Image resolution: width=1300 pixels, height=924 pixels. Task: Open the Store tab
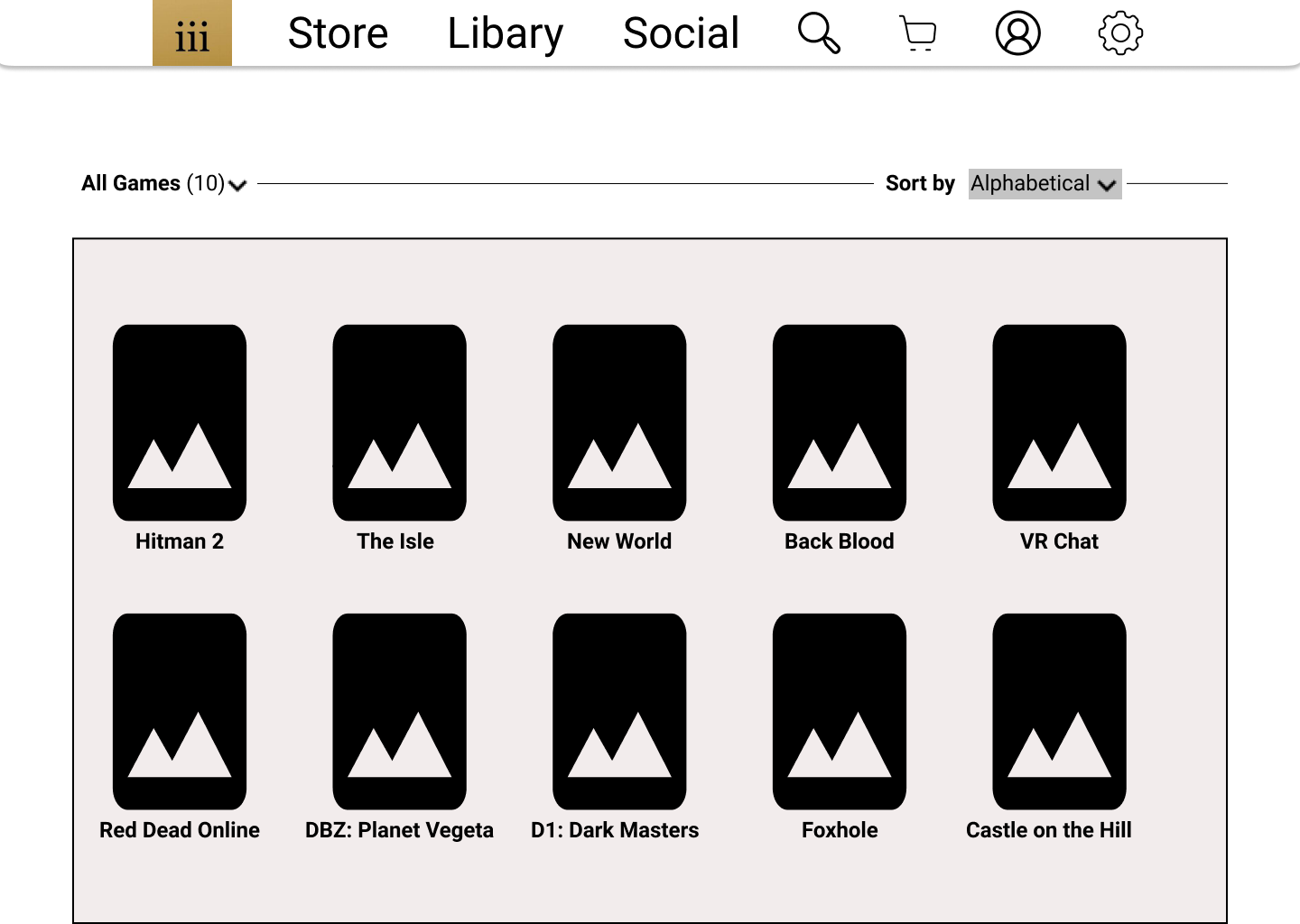click(x=338, y=33)
